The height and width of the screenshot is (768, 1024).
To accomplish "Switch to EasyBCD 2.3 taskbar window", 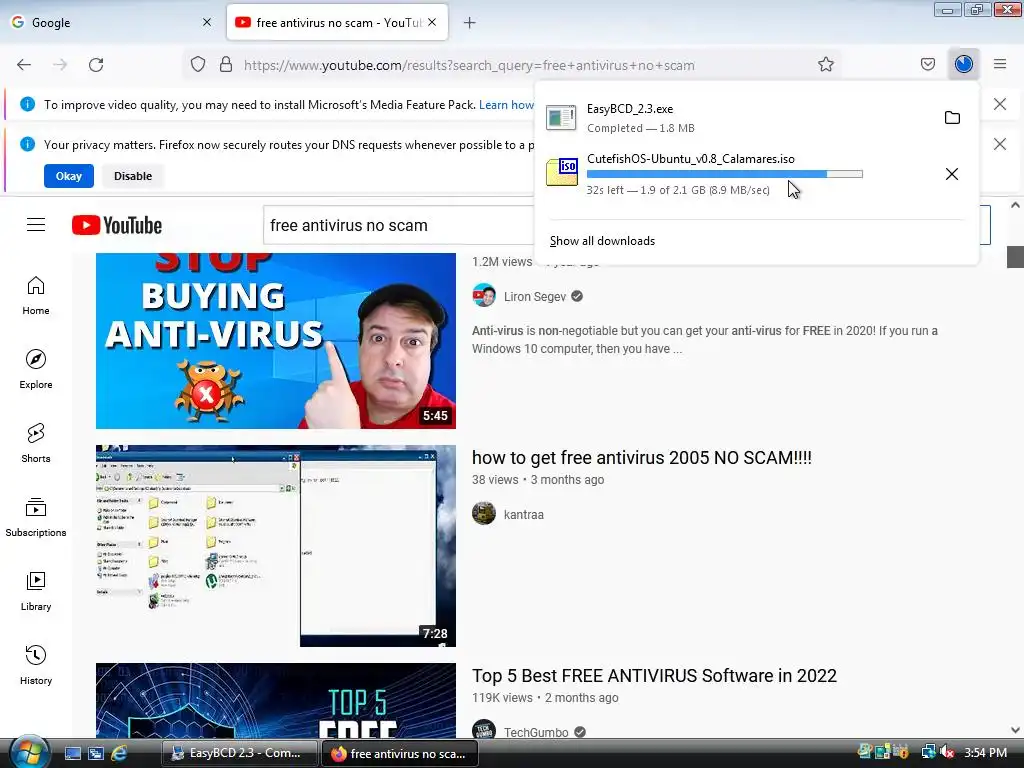I will [x=239, y=753].
